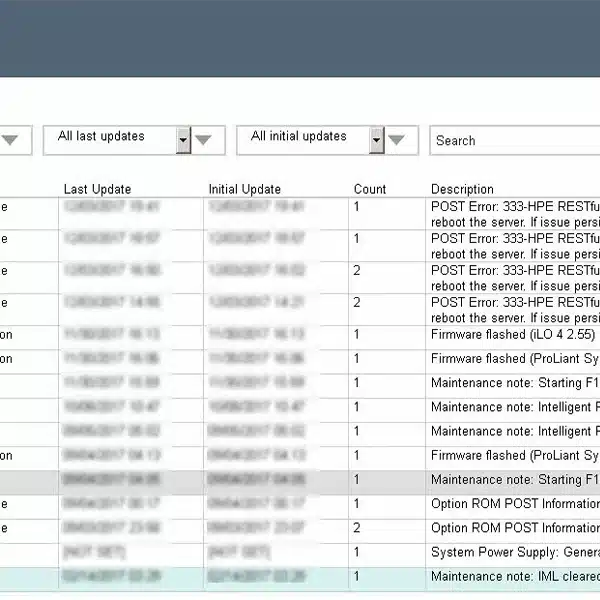Viewport: 600px width, 600px height.
Task: Click the small arrow button inside All initial updates
Action: coord(376,141)
